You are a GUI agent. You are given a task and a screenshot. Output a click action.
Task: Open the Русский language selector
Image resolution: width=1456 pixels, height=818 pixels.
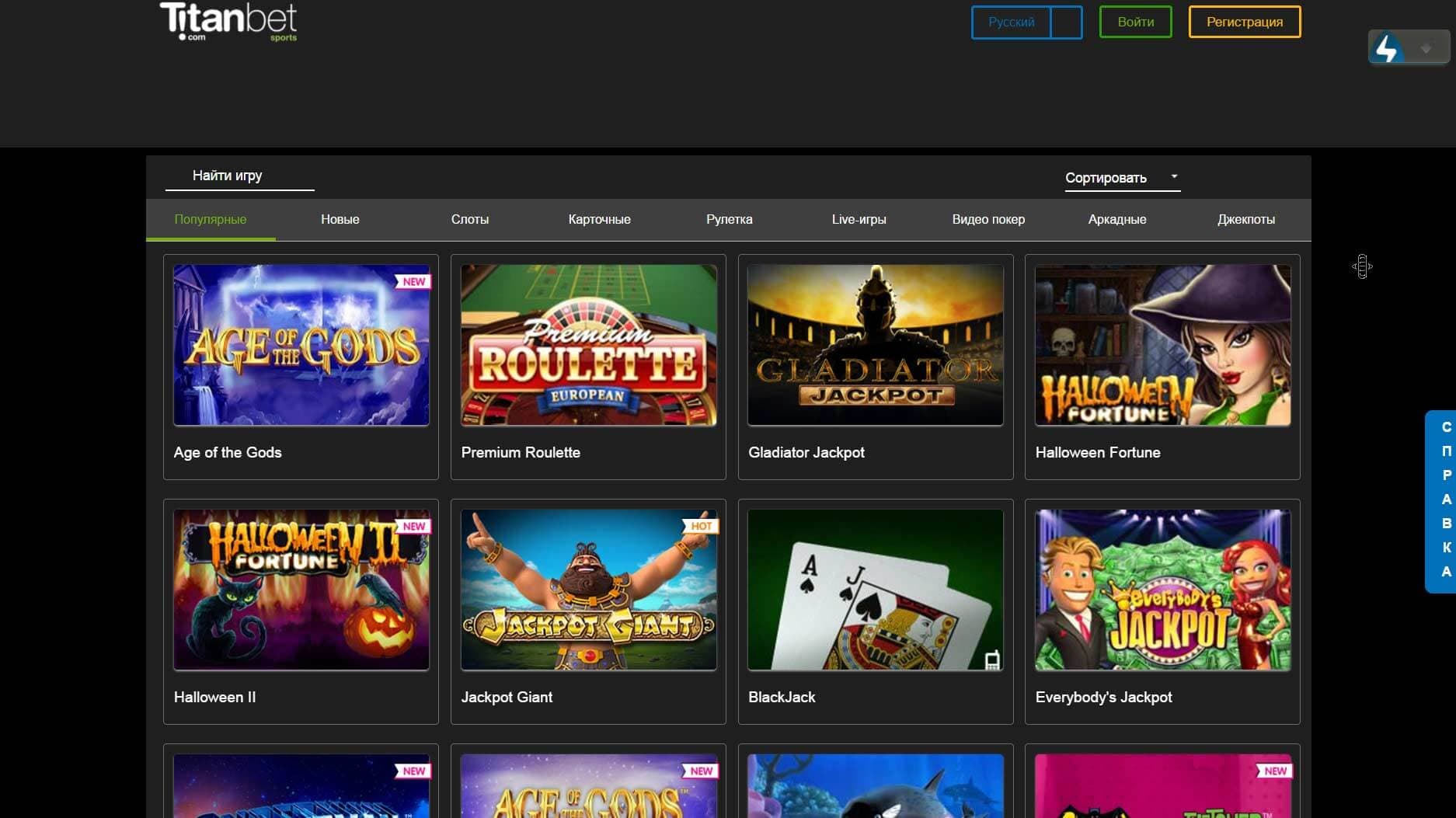1026,22
